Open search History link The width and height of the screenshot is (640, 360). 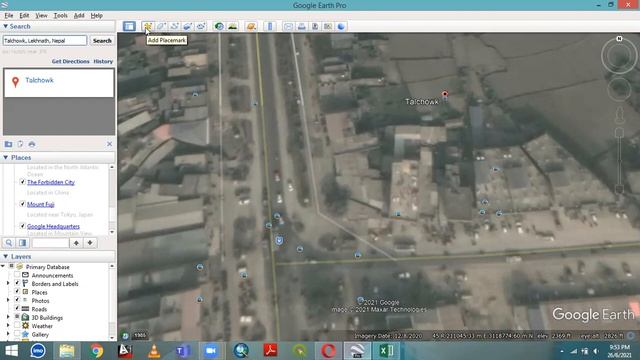coord(103,61)
